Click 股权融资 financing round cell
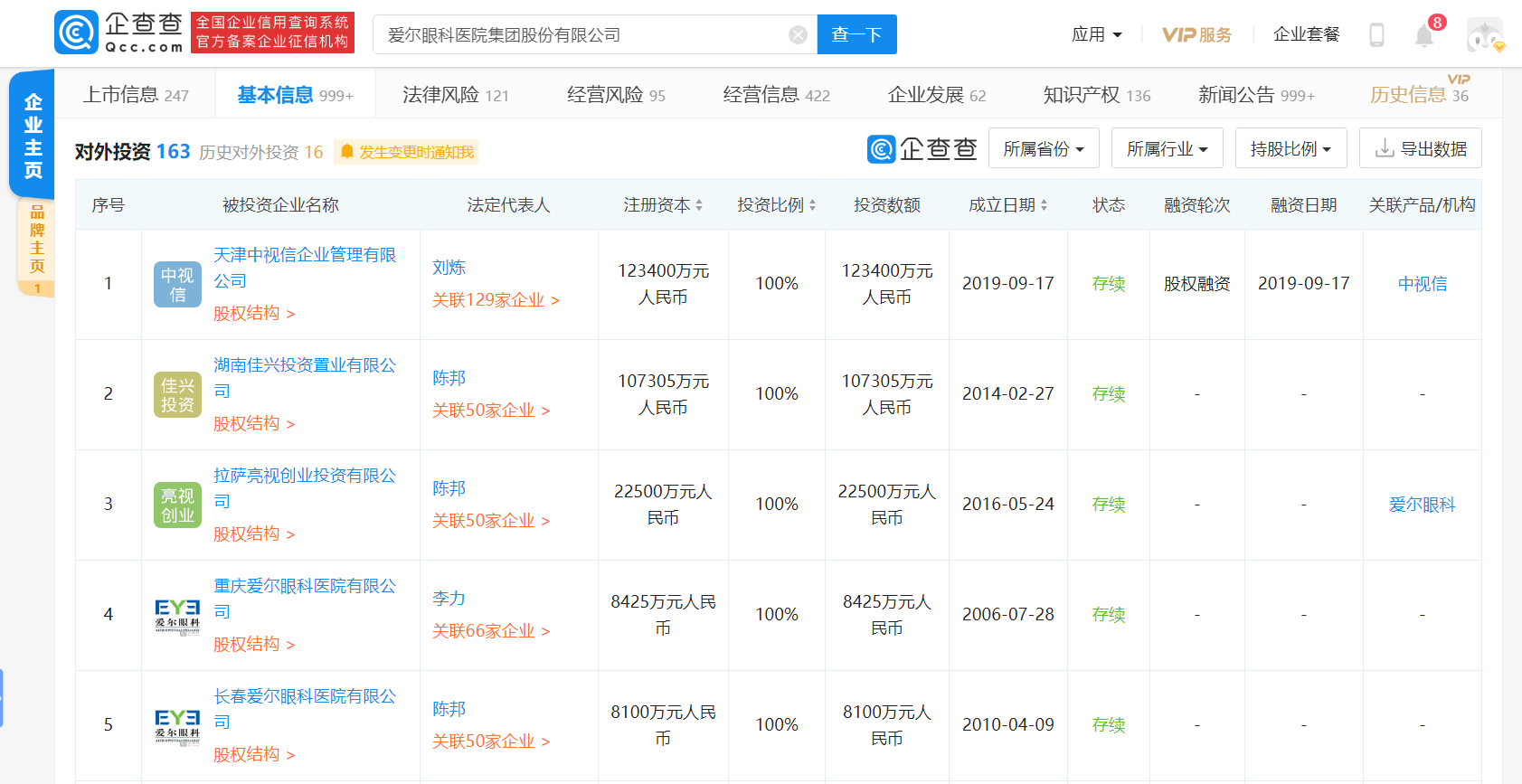Viewport: 1522px width, 784px height. click(1197, 284)
